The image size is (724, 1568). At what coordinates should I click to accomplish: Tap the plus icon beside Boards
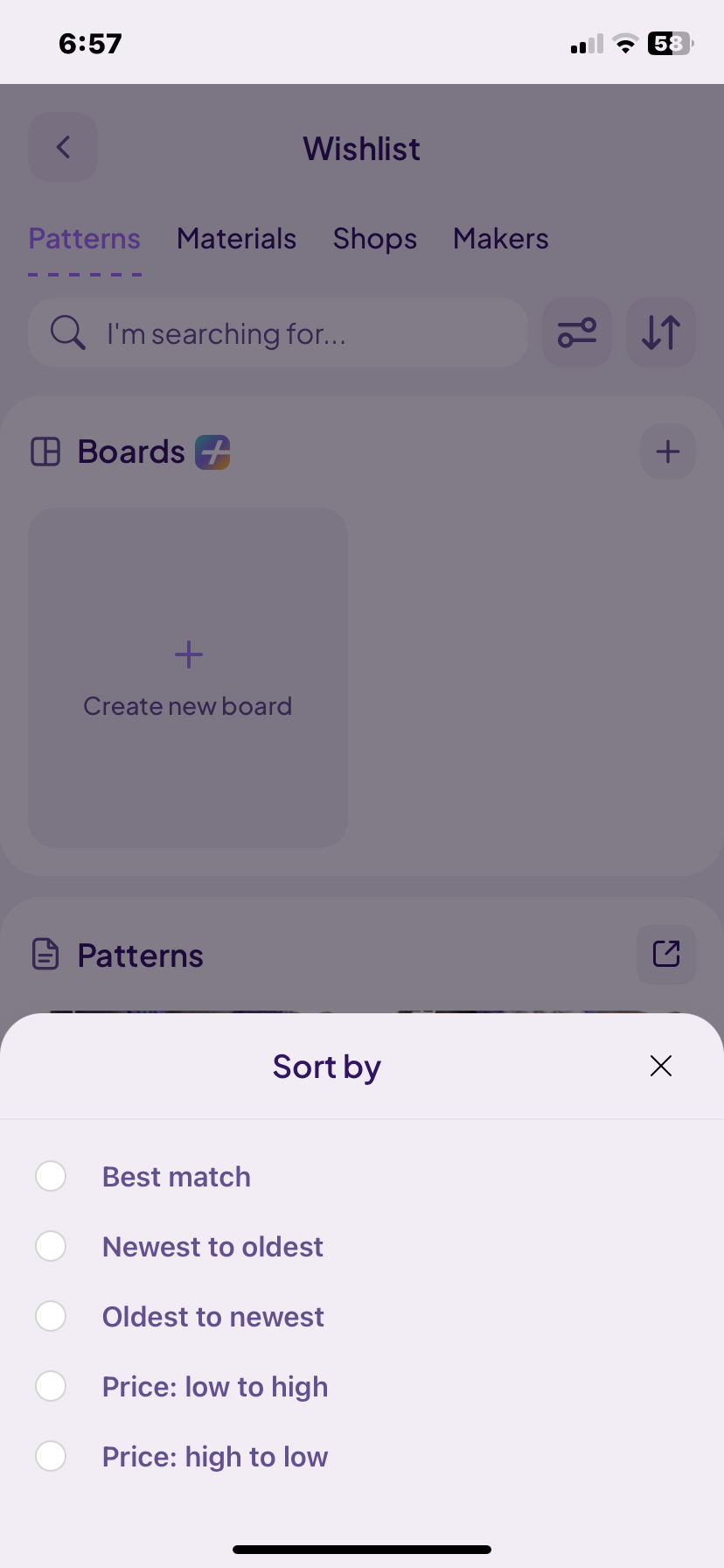tap(668, 451)
